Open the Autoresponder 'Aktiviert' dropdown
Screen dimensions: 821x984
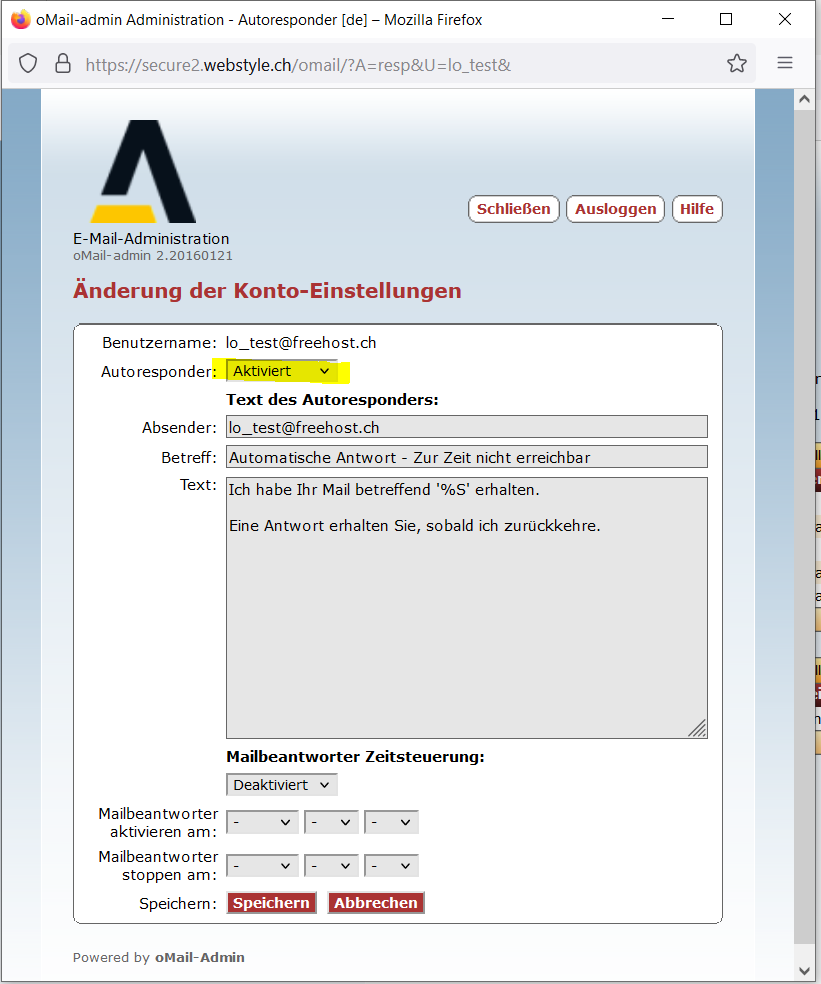pos(281,371)
